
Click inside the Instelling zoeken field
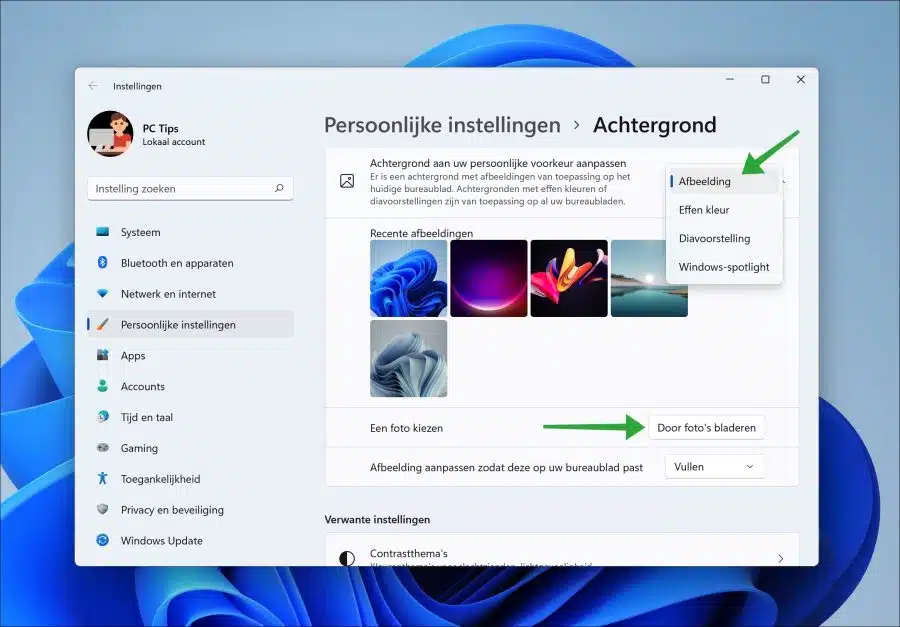[190, 188]
